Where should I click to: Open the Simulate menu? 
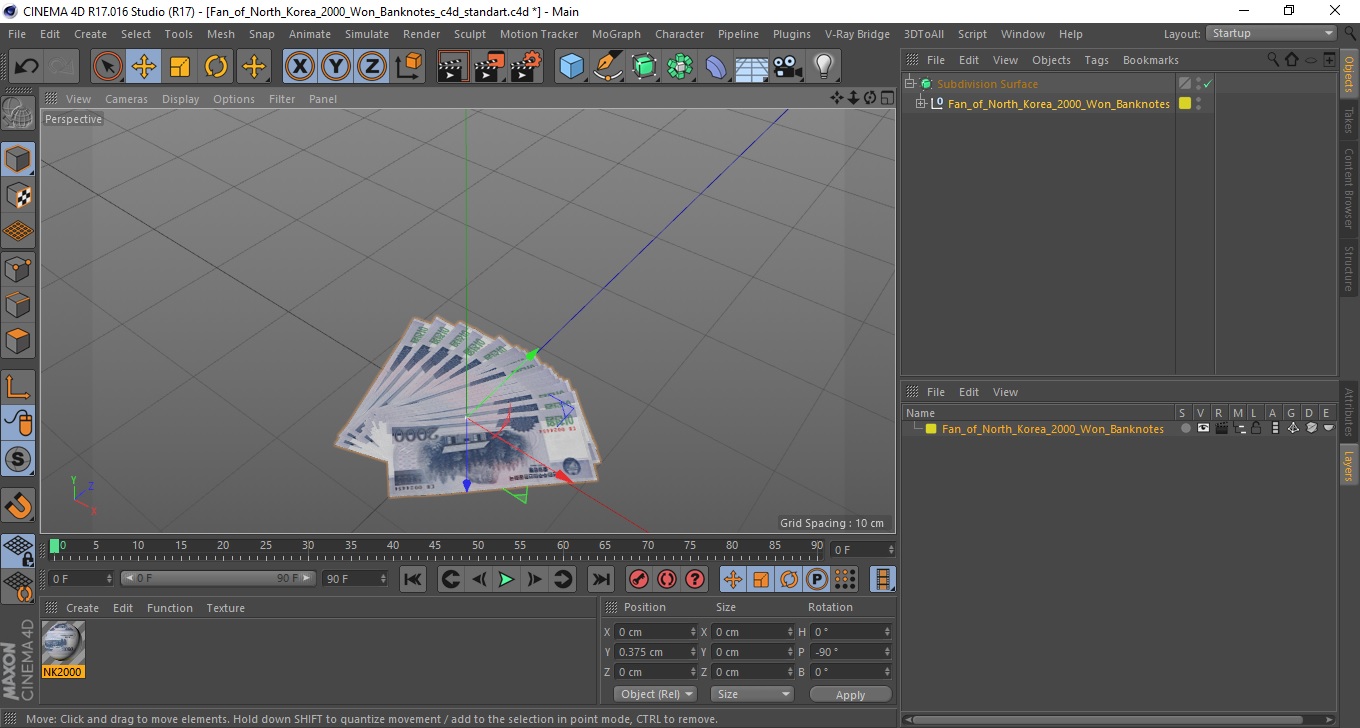367,34
